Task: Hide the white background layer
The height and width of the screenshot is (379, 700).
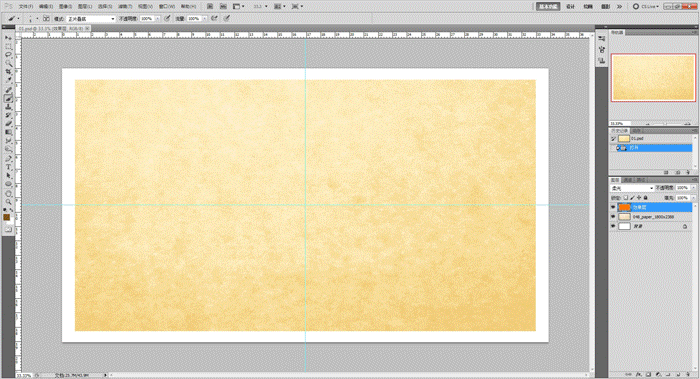Action: coord(613,226)
